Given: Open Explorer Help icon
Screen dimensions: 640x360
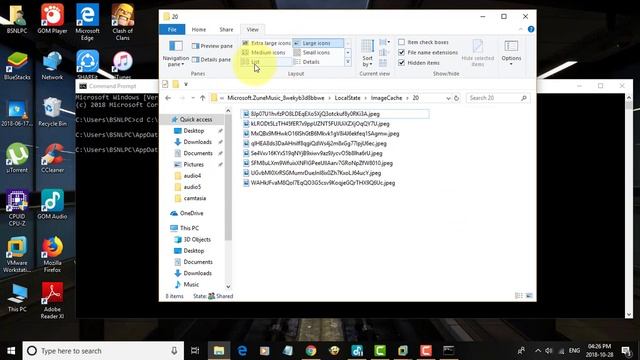Looking at the screenshot, I should (x=531, y=29).
